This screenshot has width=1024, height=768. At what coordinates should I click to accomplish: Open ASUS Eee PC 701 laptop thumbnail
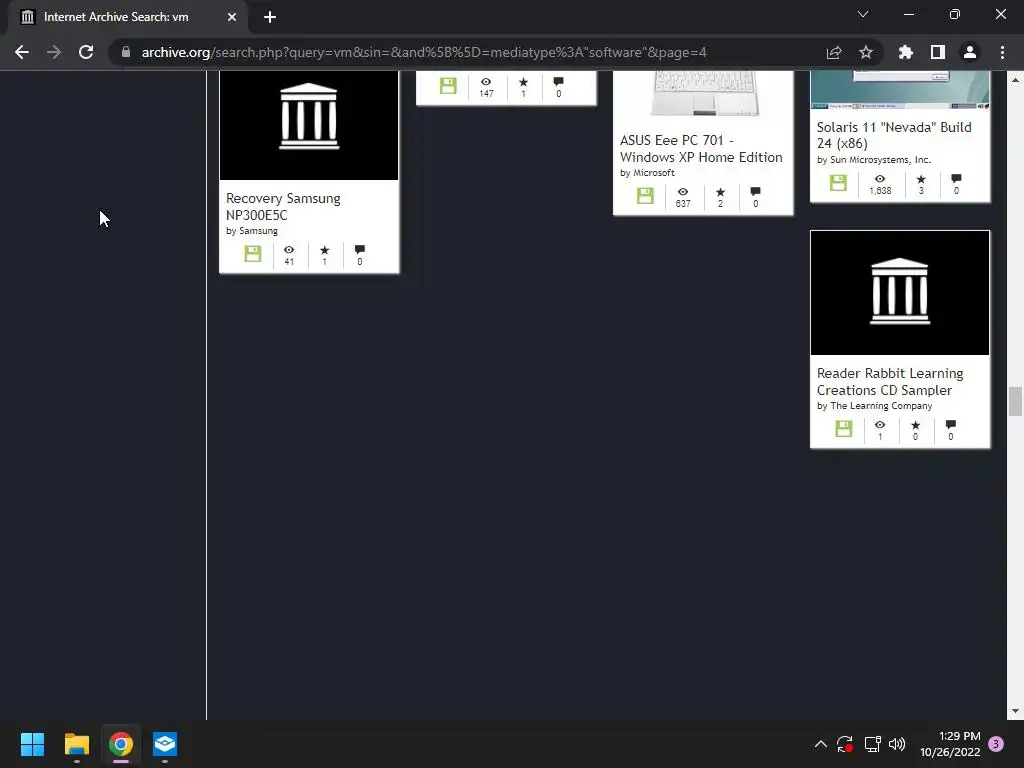[703, 95]
